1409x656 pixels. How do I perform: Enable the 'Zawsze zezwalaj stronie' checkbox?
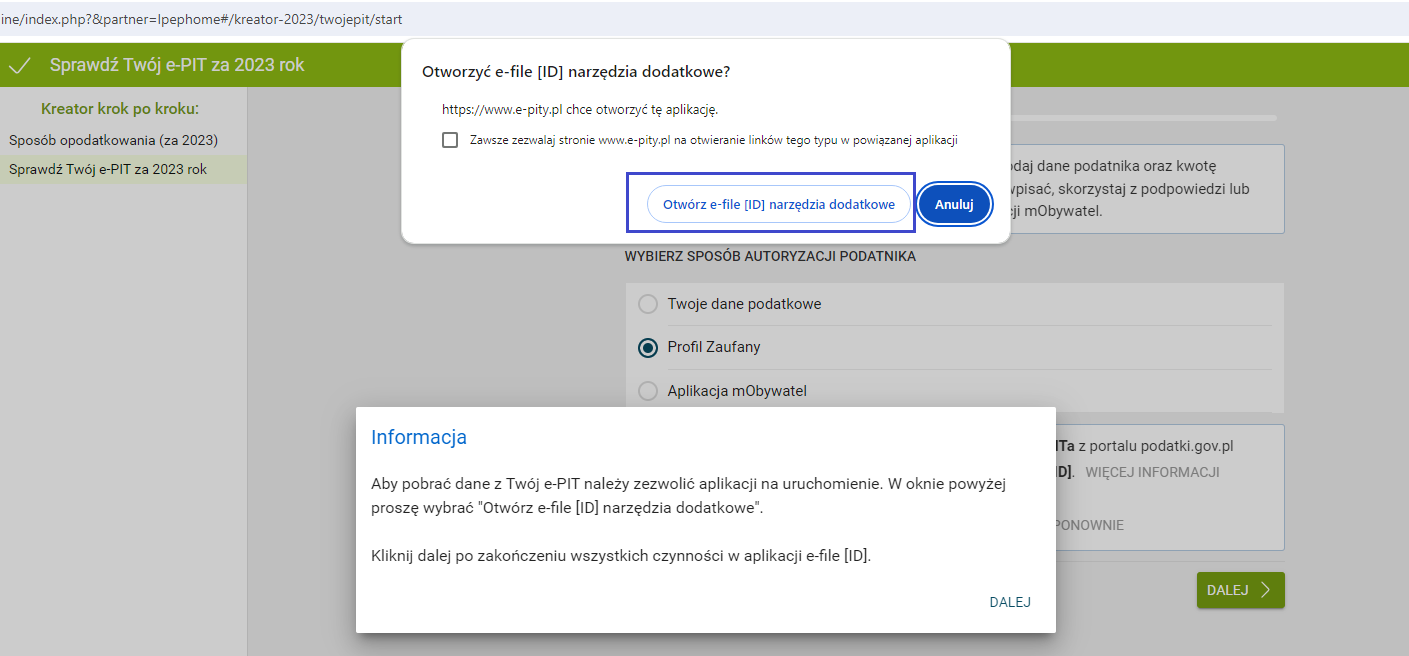[450, 140]
